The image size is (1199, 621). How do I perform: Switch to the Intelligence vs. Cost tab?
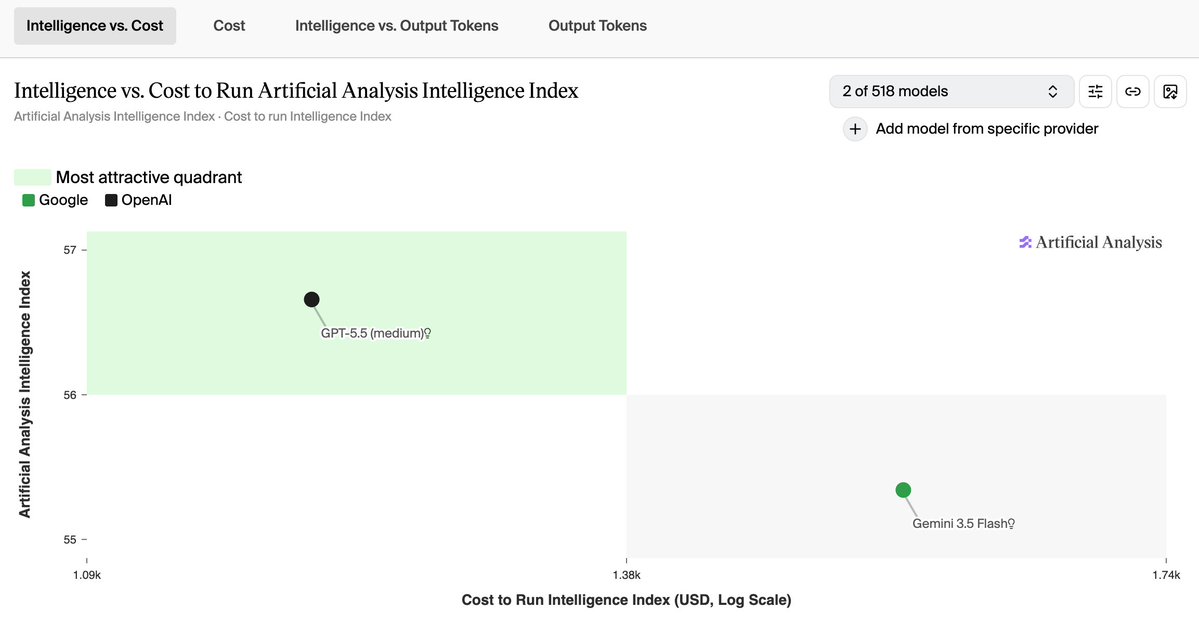(x=95, y=26)
